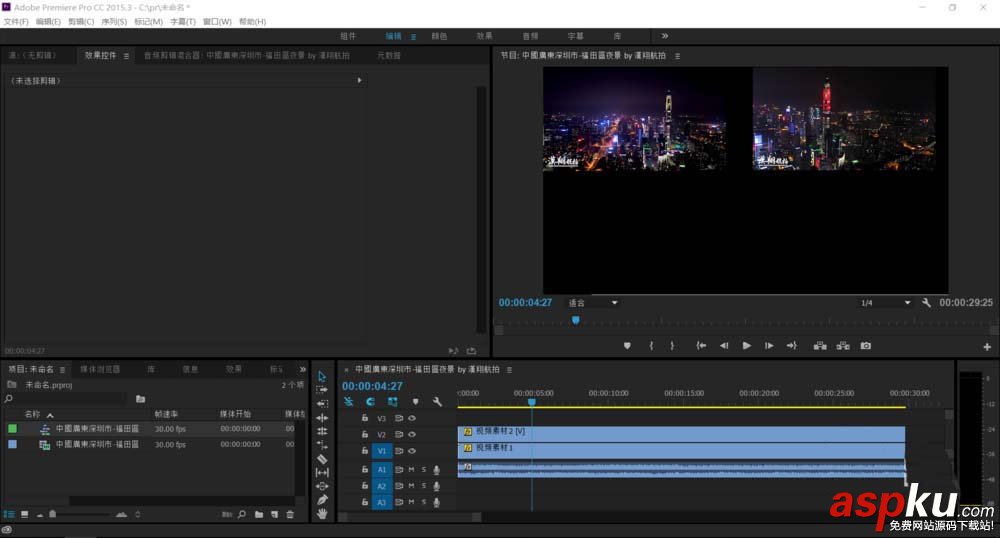Activate the Hand tool
The height and width of the screenshot is (538, 1000).
click(322, 513)
